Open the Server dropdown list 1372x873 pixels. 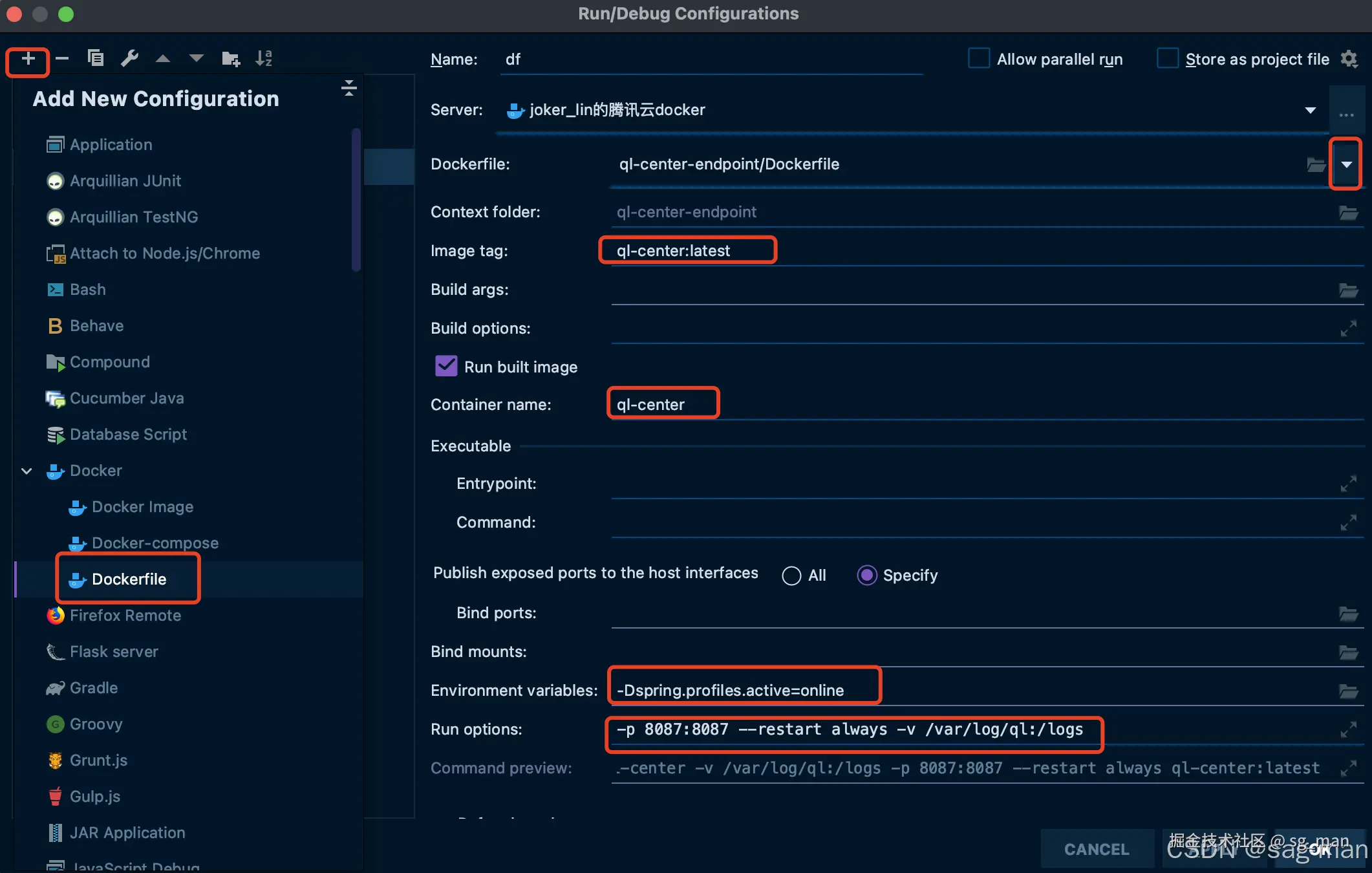coord(1311,111)
